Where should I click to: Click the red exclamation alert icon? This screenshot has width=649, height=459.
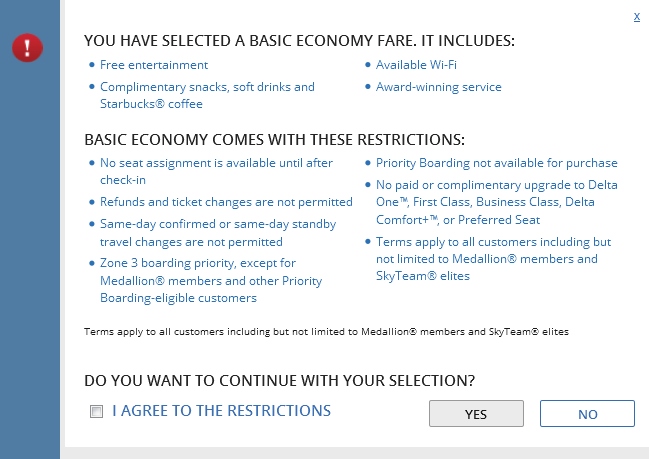tap(28, 47)
